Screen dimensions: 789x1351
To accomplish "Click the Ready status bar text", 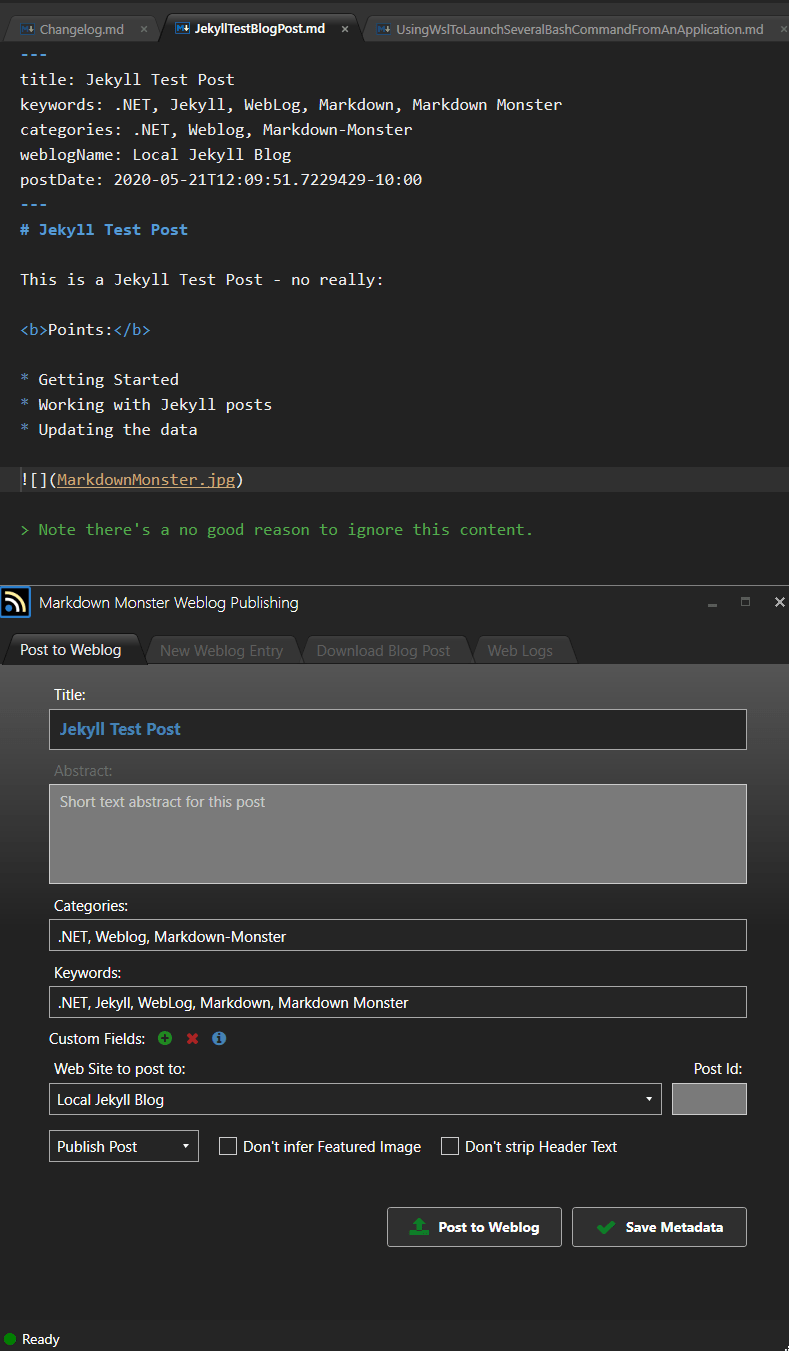I will pyautogui.click(x=41, y=1339).
